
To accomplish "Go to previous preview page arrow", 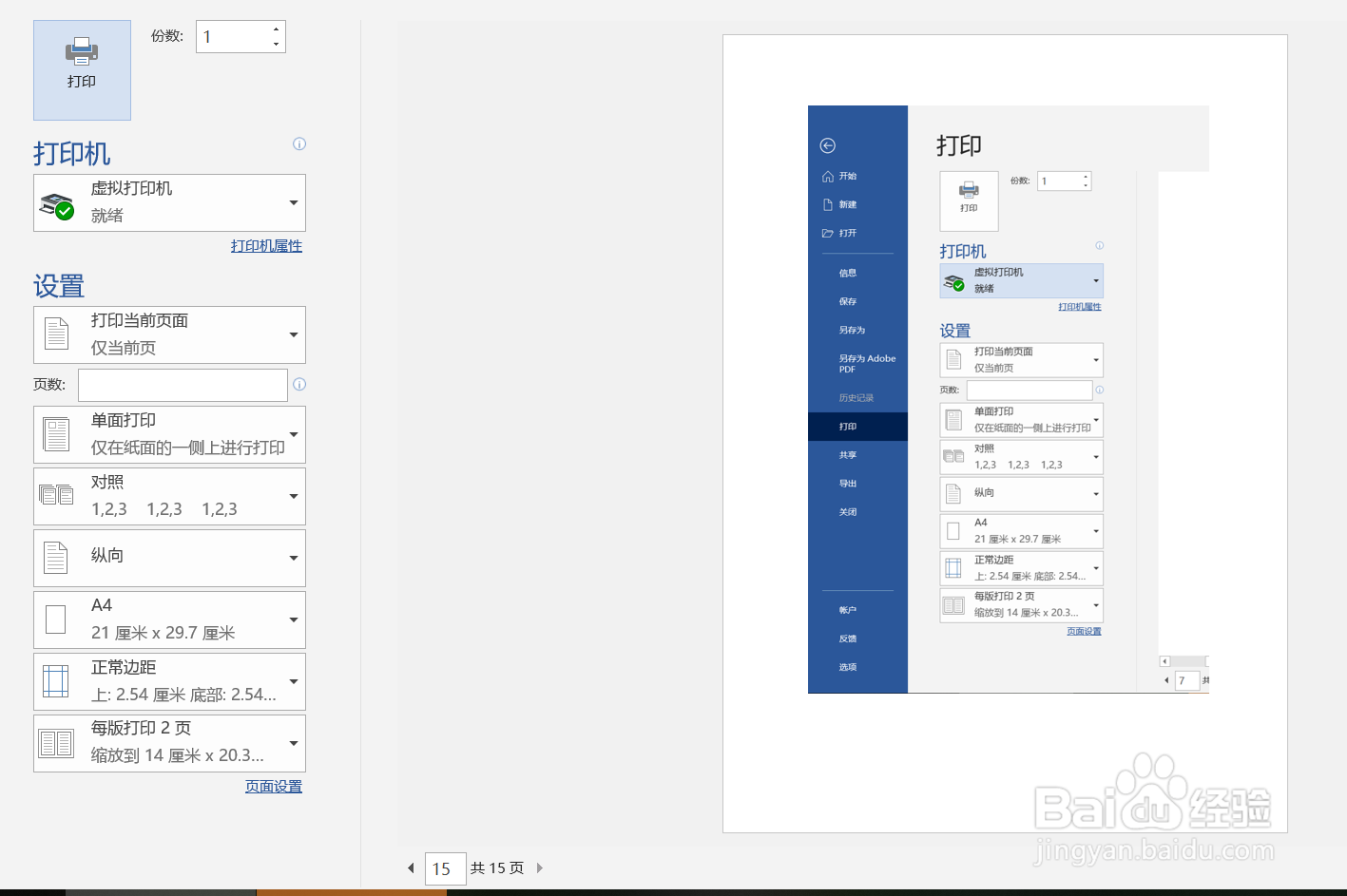I will (411, 867).
